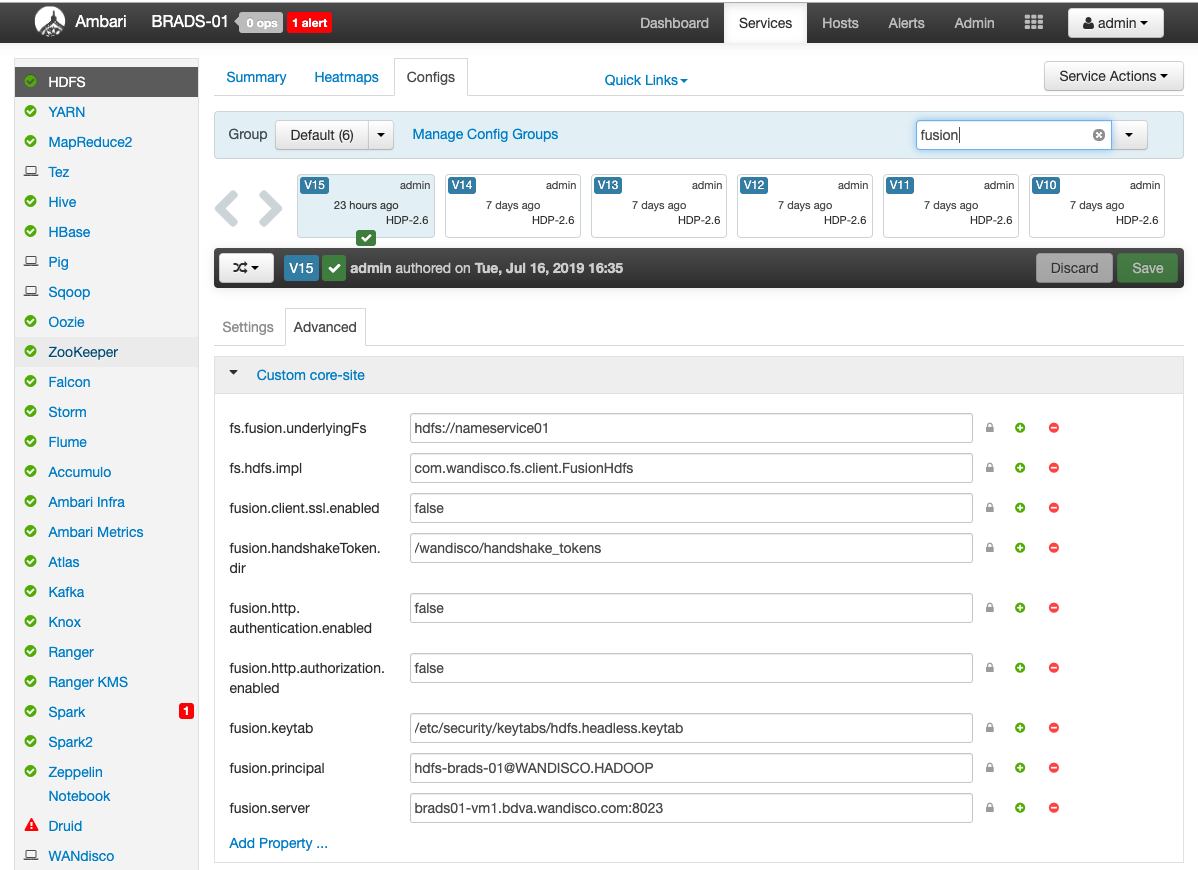Click the Ambari logo icon
Image resolution: width=1198 pixels, height=870 pixels.
[x=50, y=22]
